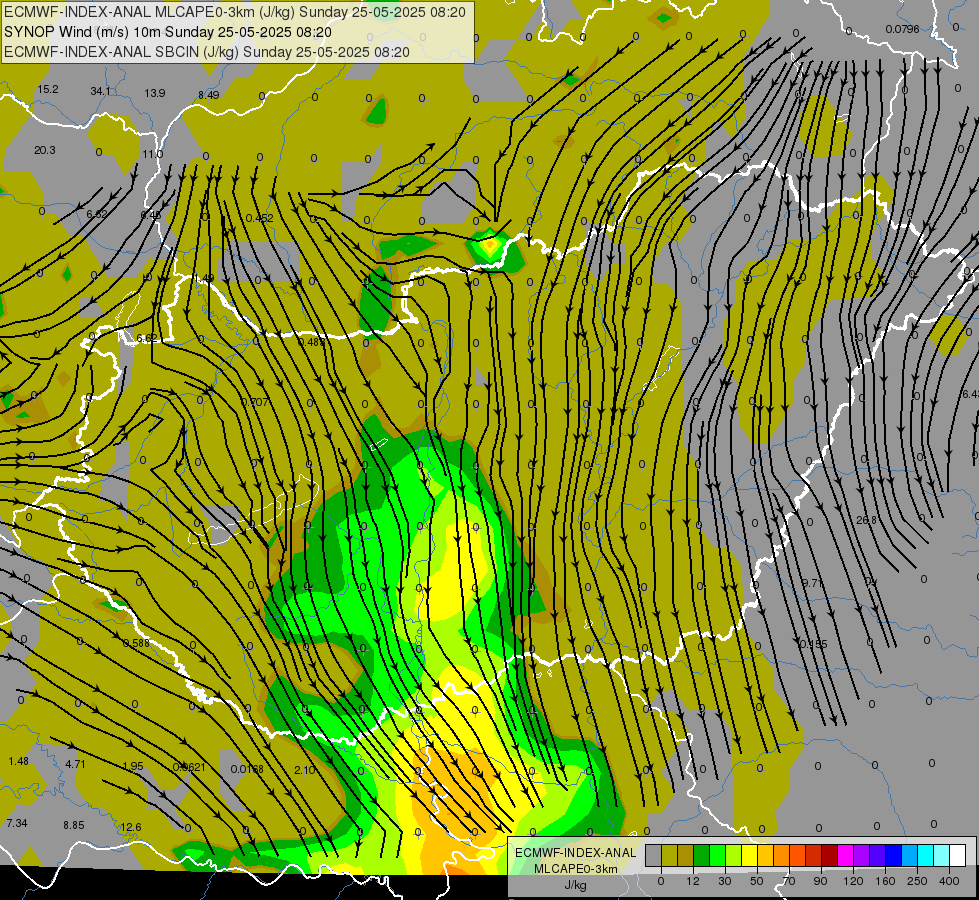This screenshot has height=900, width=979.
Task: Click legend tick value 250
Action: pyautogui.click(x=917, y=881)
